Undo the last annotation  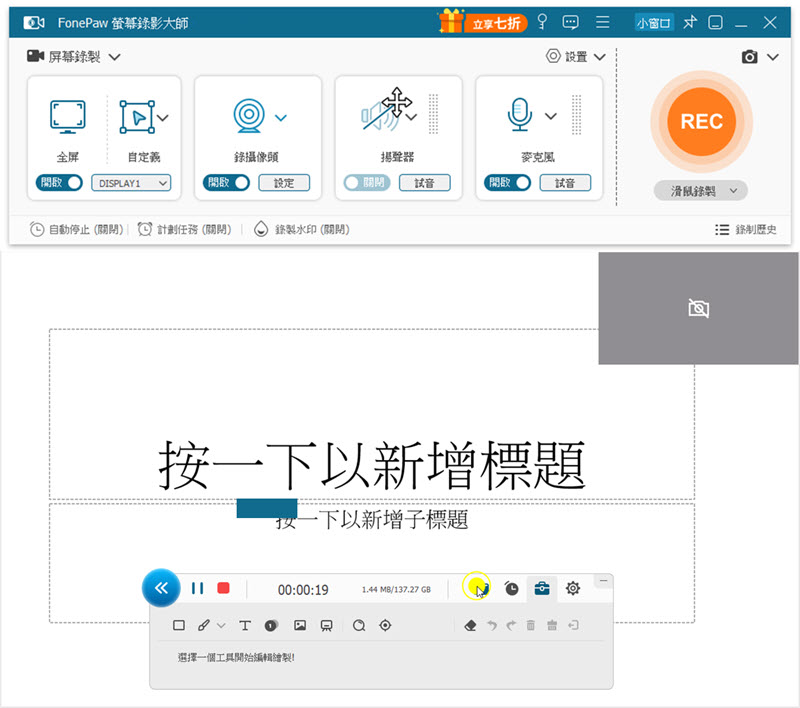tap(490, 625)
